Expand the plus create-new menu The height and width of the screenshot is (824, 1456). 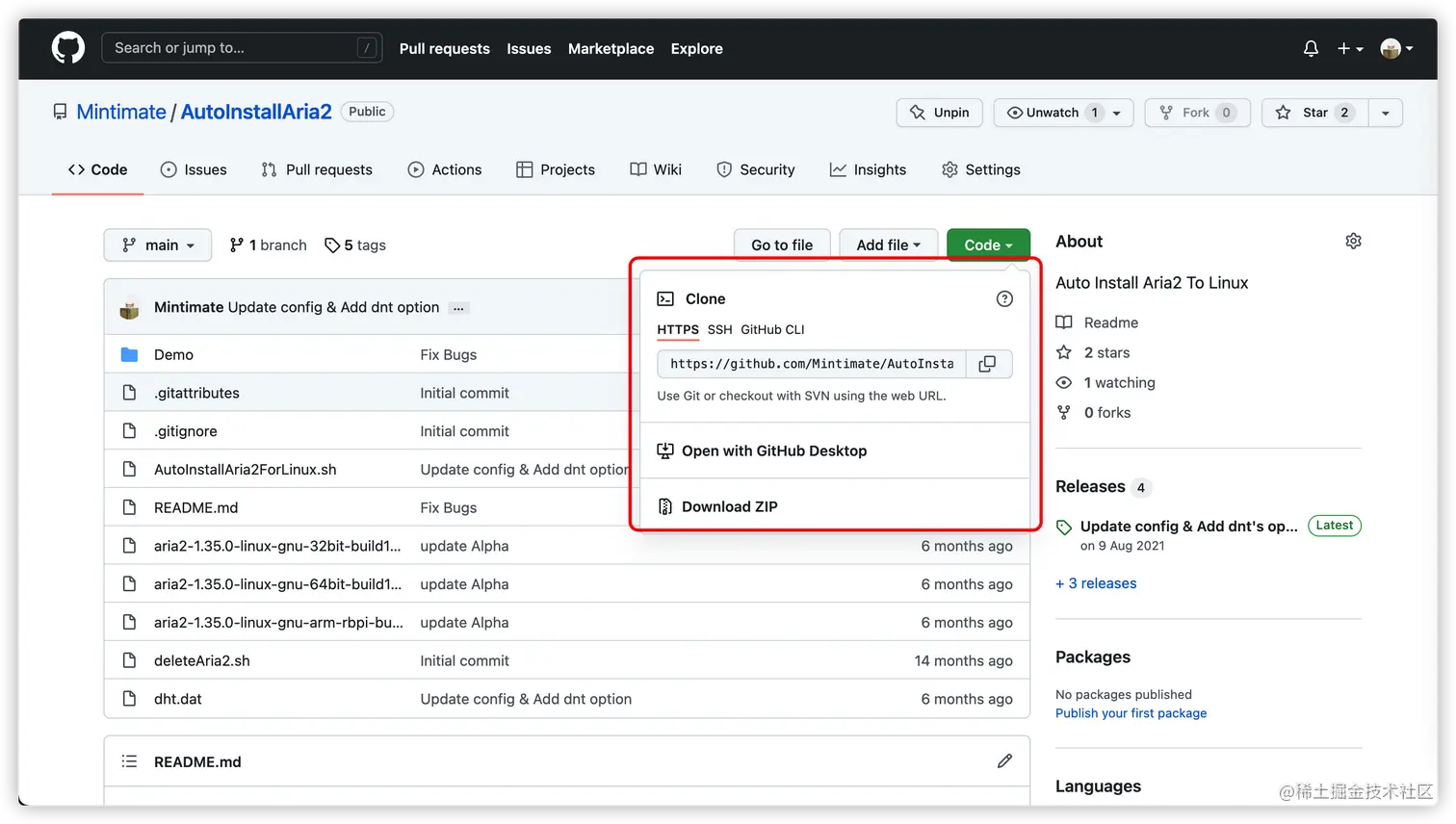click(x=1349, y=48)
